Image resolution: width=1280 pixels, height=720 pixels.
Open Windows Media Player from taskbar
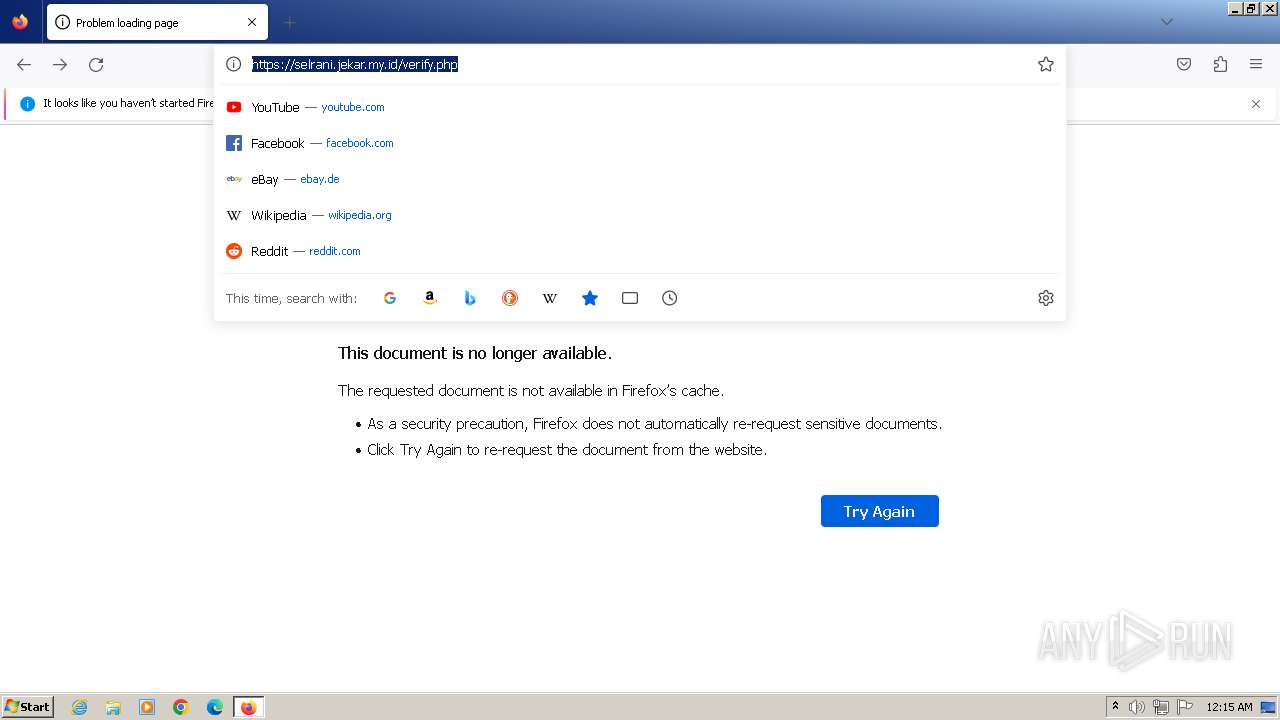(x=147, y=707)
